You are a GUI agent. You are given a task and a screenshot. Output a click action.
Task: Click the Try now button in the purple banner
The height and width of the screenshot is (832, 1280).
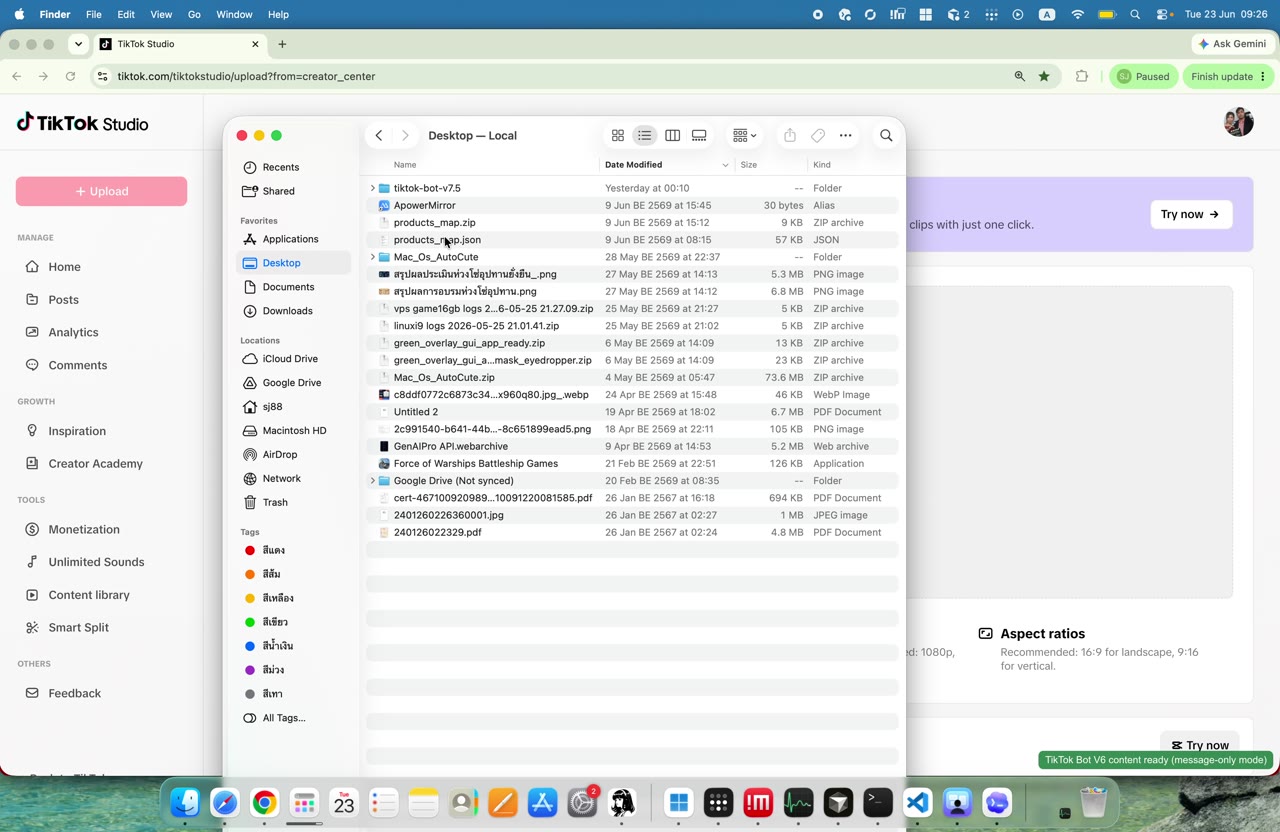coord(1191,214)
